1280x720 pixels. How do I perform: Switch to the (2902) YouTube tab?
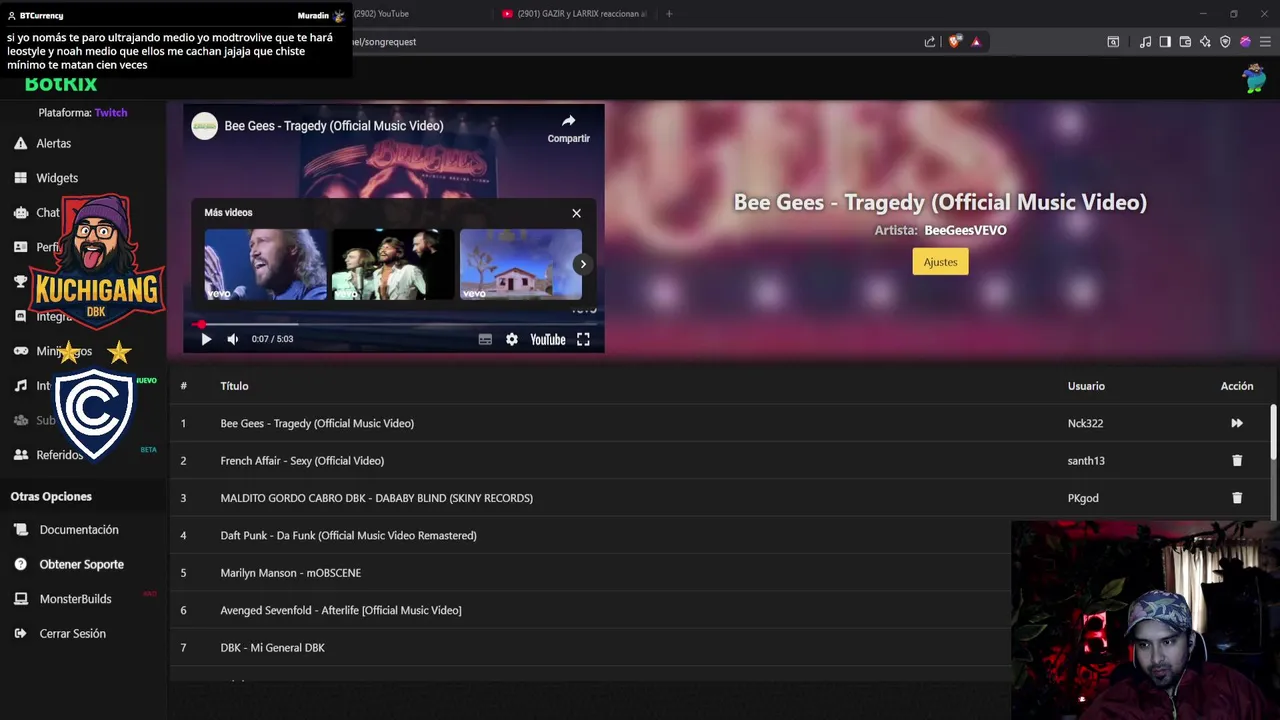point(381,14)
